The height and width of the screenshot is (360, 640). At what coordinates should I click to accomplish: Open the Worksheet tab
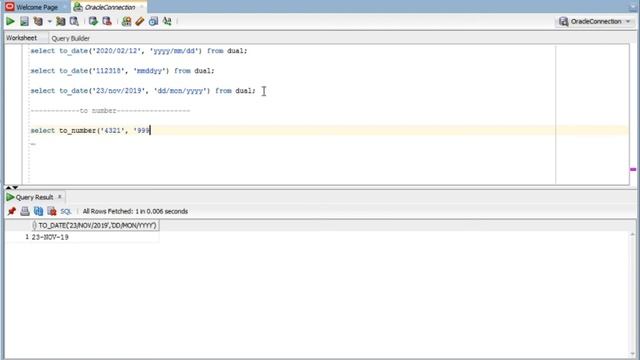pyautogui.click(x=22, y=38)
